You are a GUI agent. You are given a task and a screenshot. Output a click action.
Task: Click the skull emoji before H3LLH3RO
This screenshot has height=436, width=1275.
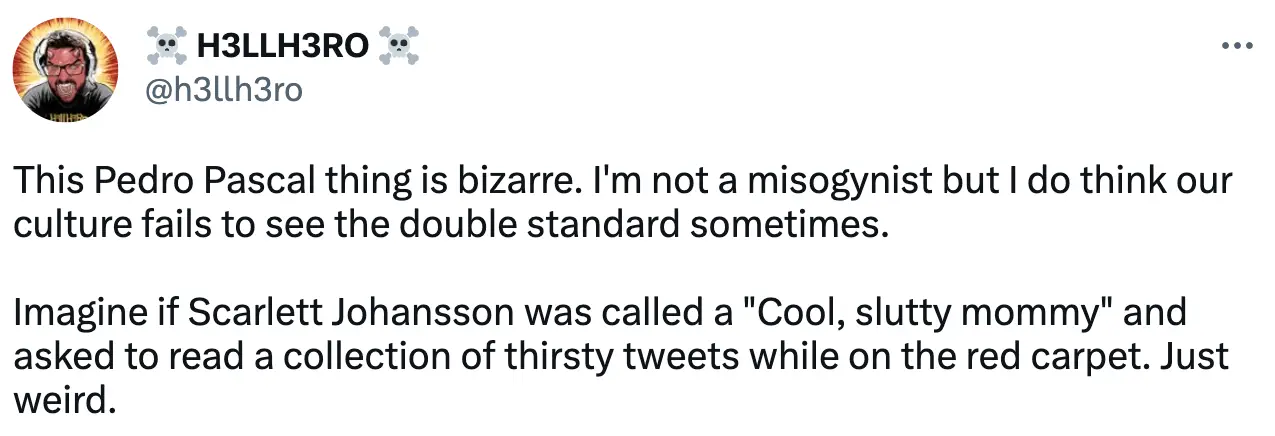click(166, 45)
